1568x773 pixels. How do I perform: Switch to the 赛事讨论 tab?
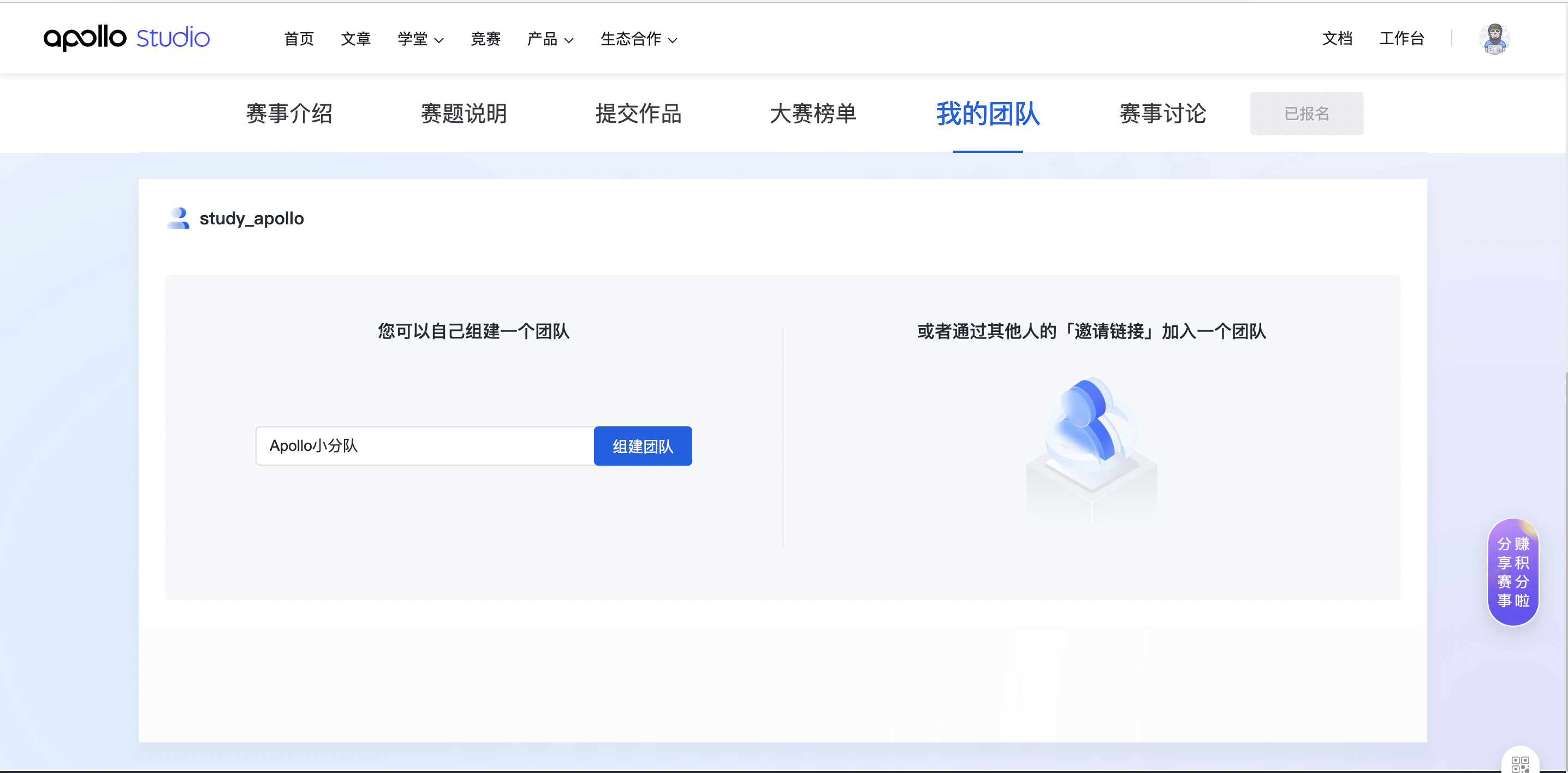(x=1162, y=114)
